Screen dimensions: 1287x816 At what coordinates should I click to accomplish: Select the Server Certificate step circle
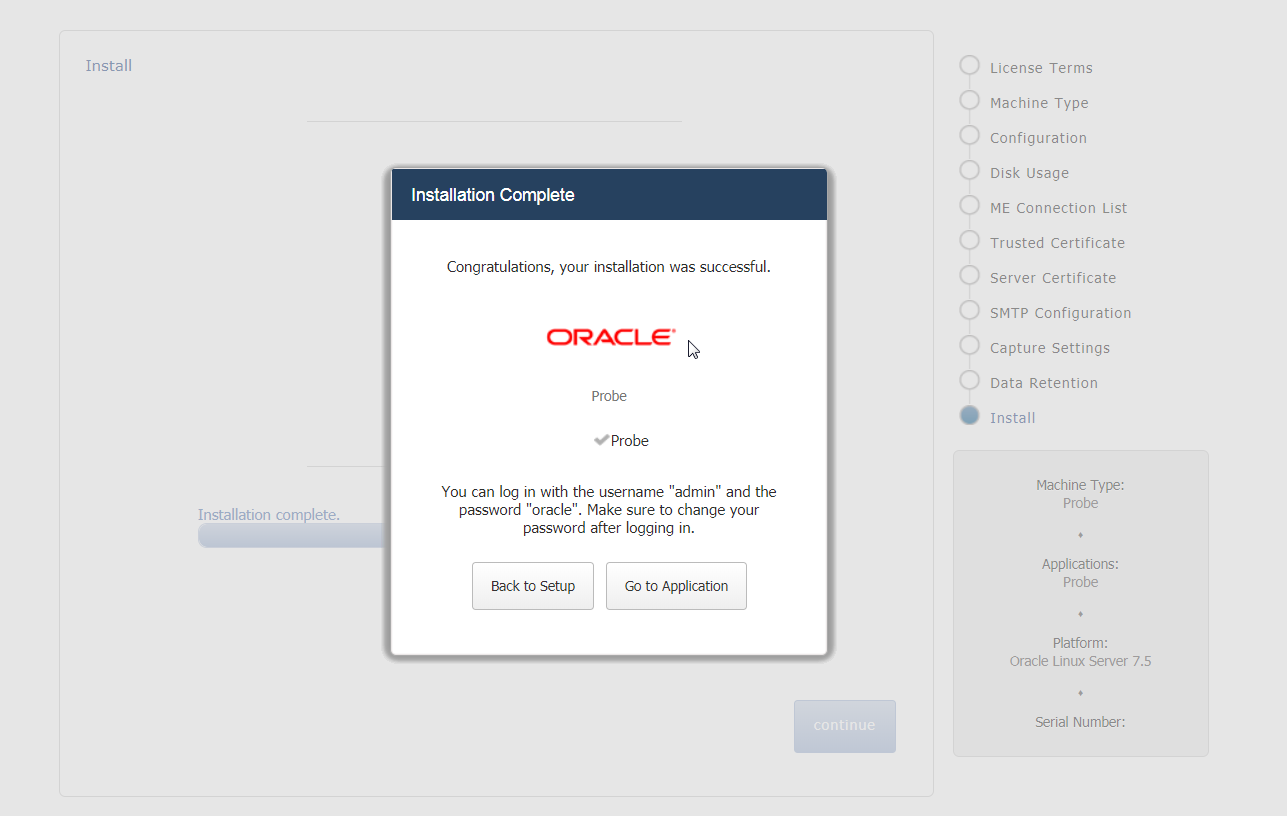pos(969,275)
